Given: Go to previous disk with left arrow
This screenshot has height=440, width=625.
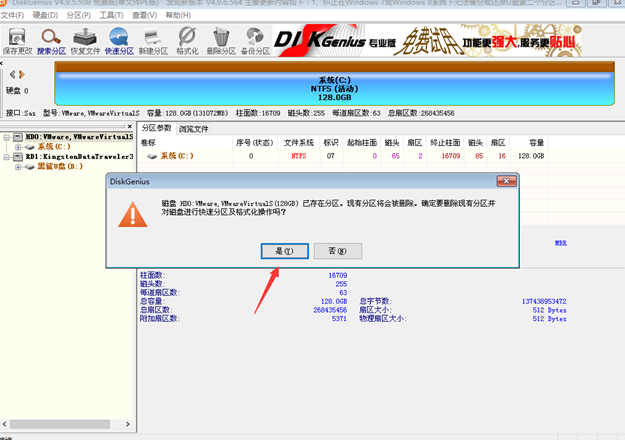Looking at the screenshot, I should [x=12, y=75].
